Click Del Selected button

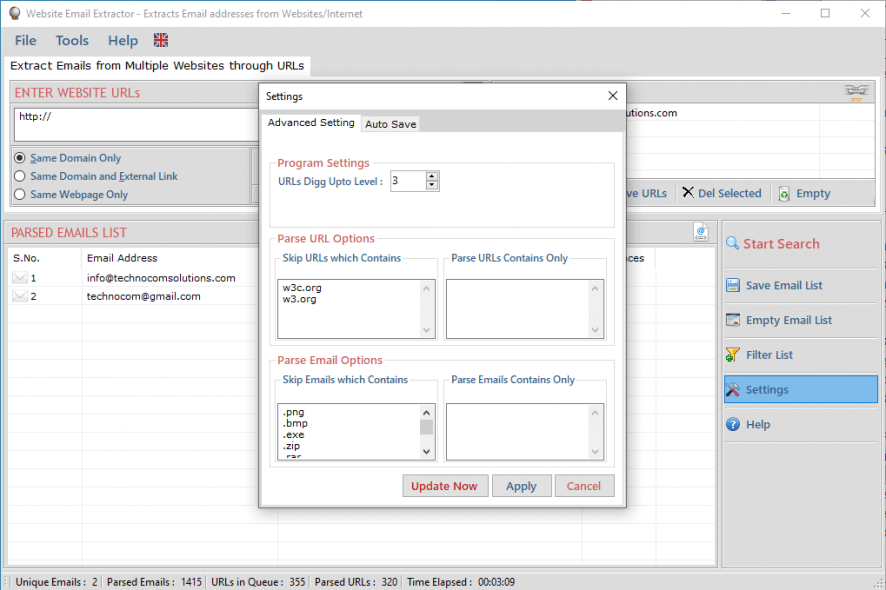tap(722, 193)
